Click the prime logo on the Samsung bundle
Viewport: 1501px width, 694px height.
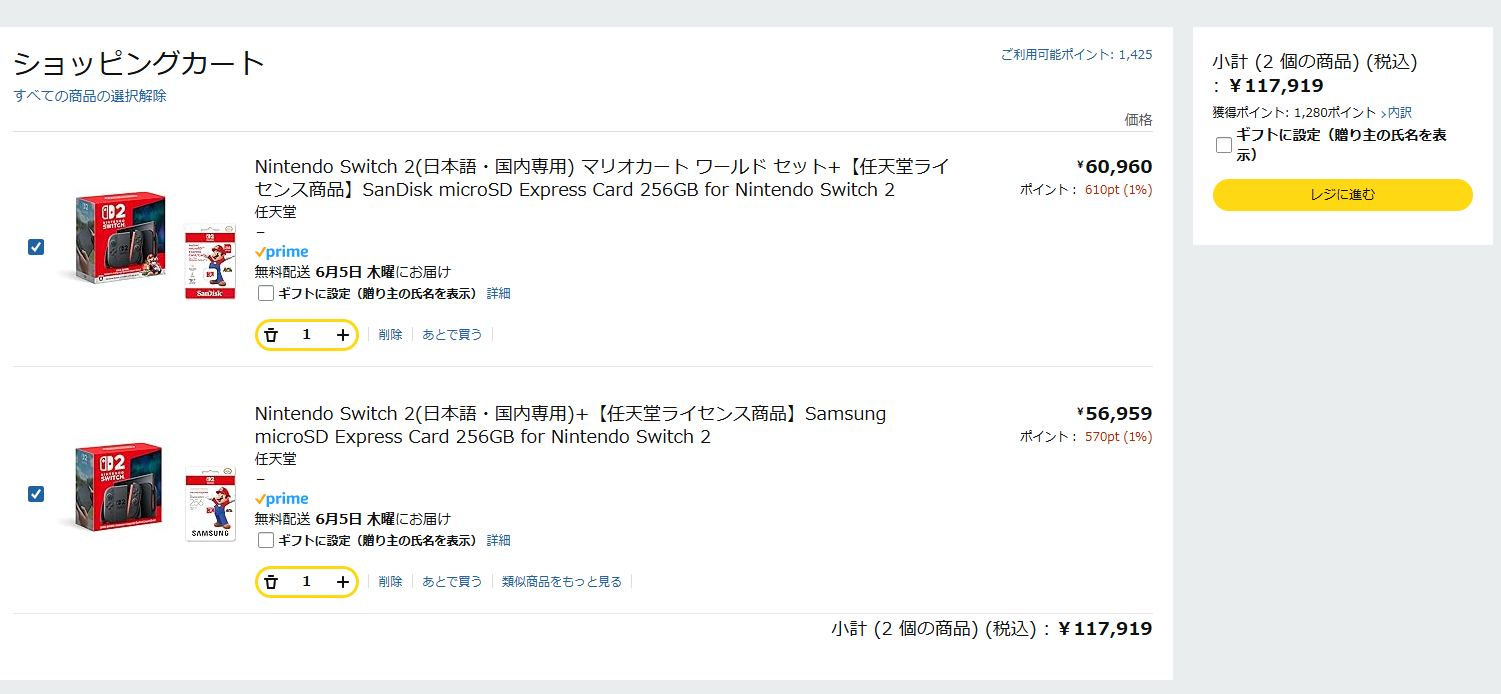282,499
